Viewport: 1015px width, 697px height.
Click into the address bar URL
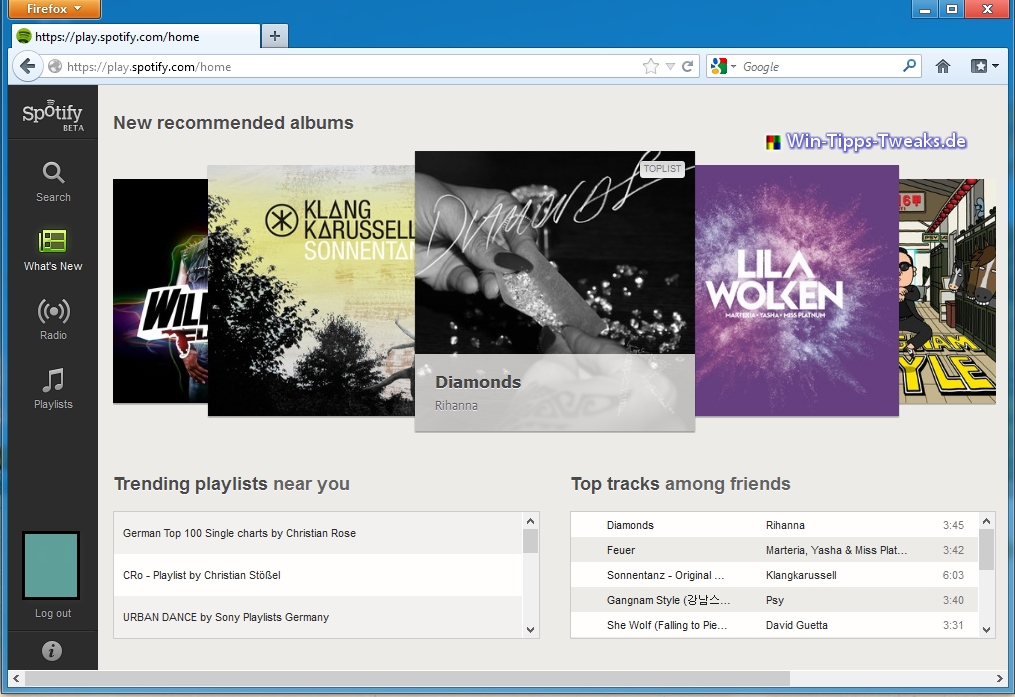(x=350, y=67)
